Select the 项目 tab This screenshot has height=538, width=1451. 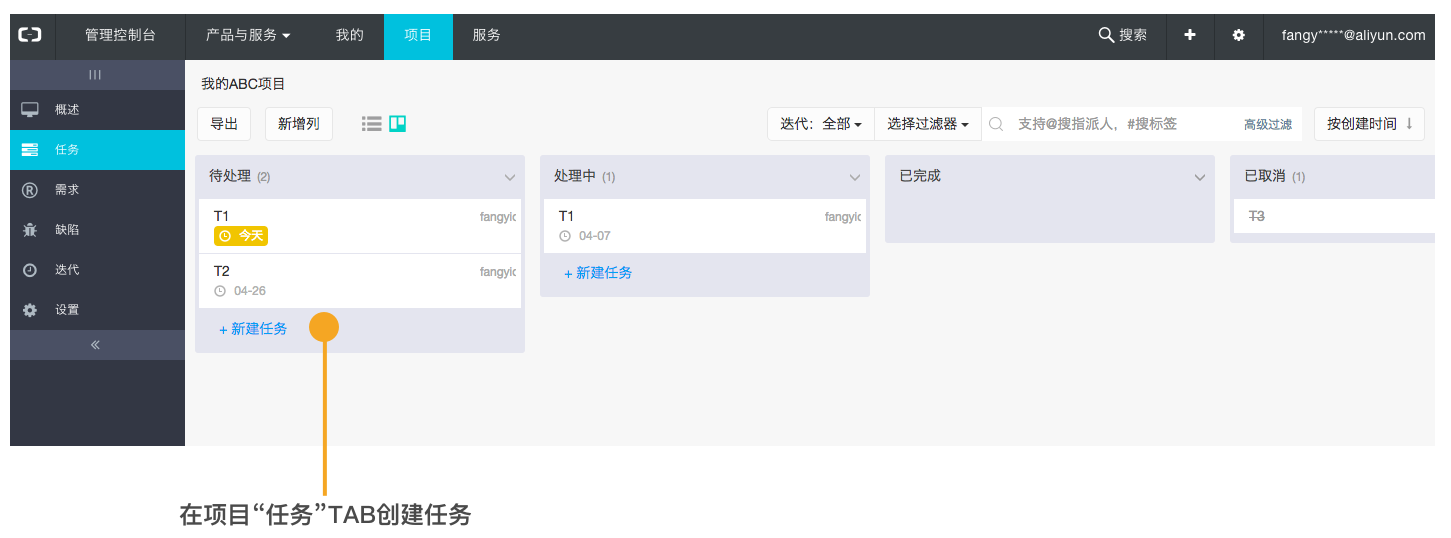click(418, 35)
